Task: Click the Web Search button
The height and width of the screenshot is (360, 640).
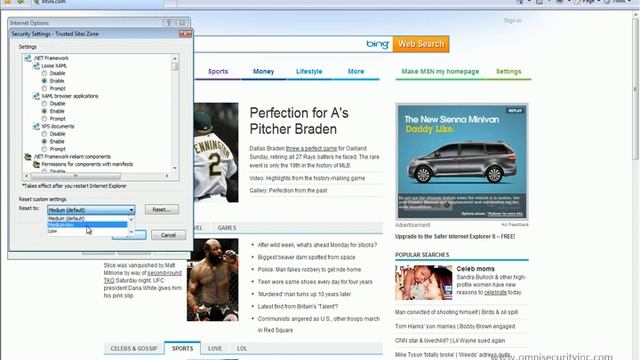Action: coord(421,44)
